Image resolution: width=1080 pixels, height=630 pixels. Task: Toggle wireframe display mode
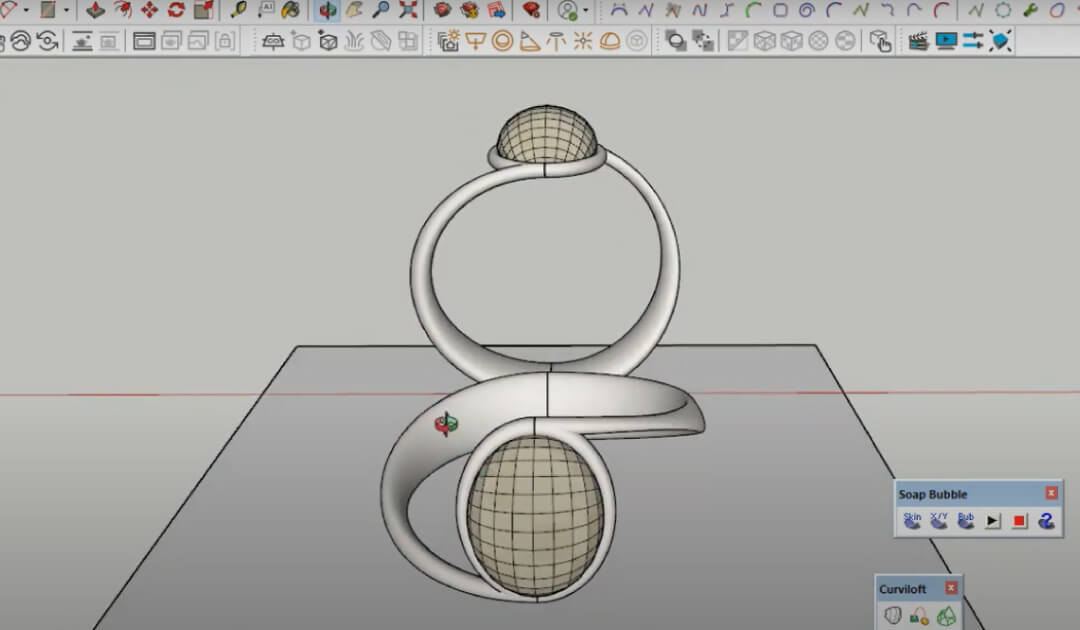click(x=763, y=43)
